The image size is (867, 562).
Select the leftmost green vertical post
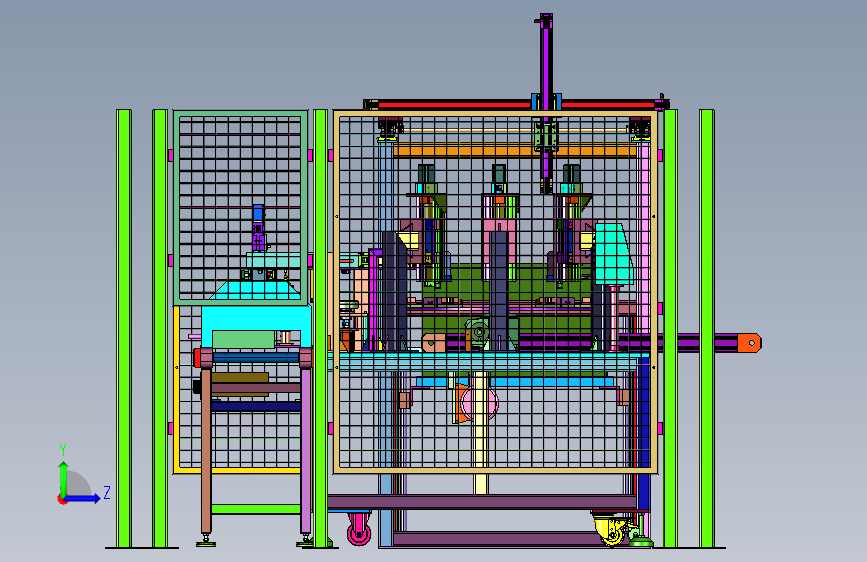[124, 329]
